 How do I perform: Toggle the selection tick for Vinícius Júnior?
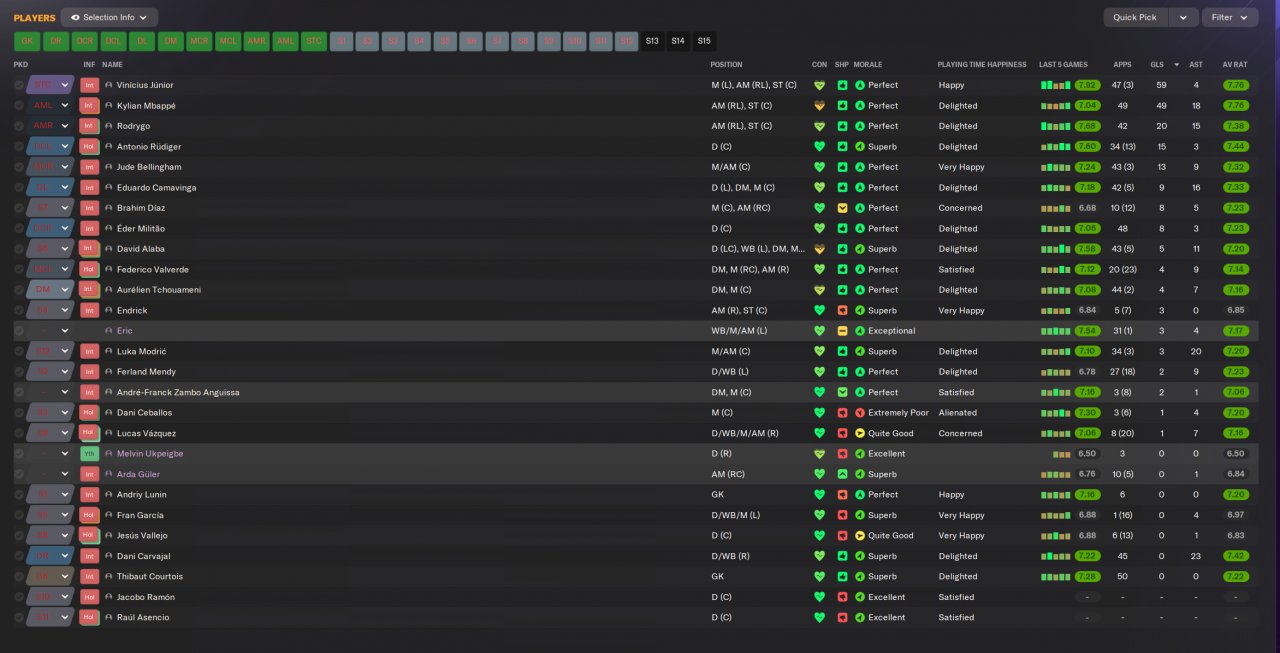(x=19, y=85)
